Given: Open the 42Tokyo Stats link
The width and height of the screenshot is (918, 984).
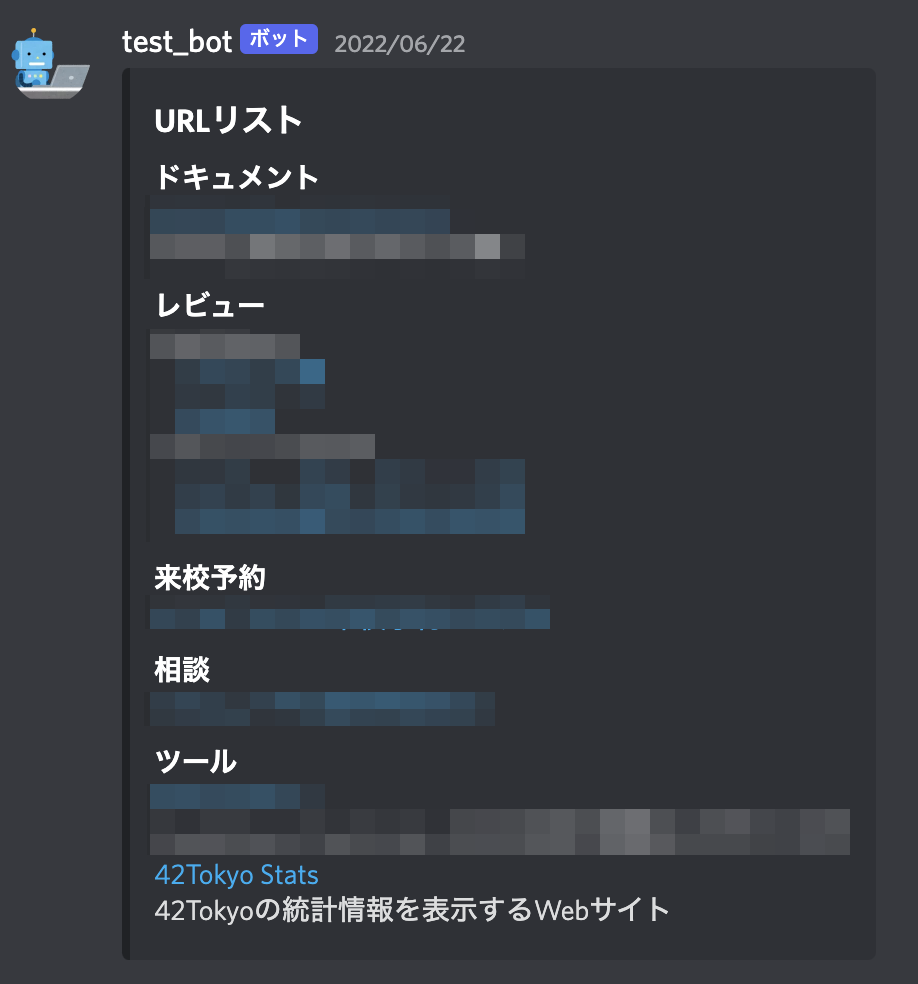Looking at the screenshot, I should pyautogui.click(x=237, y=875).
